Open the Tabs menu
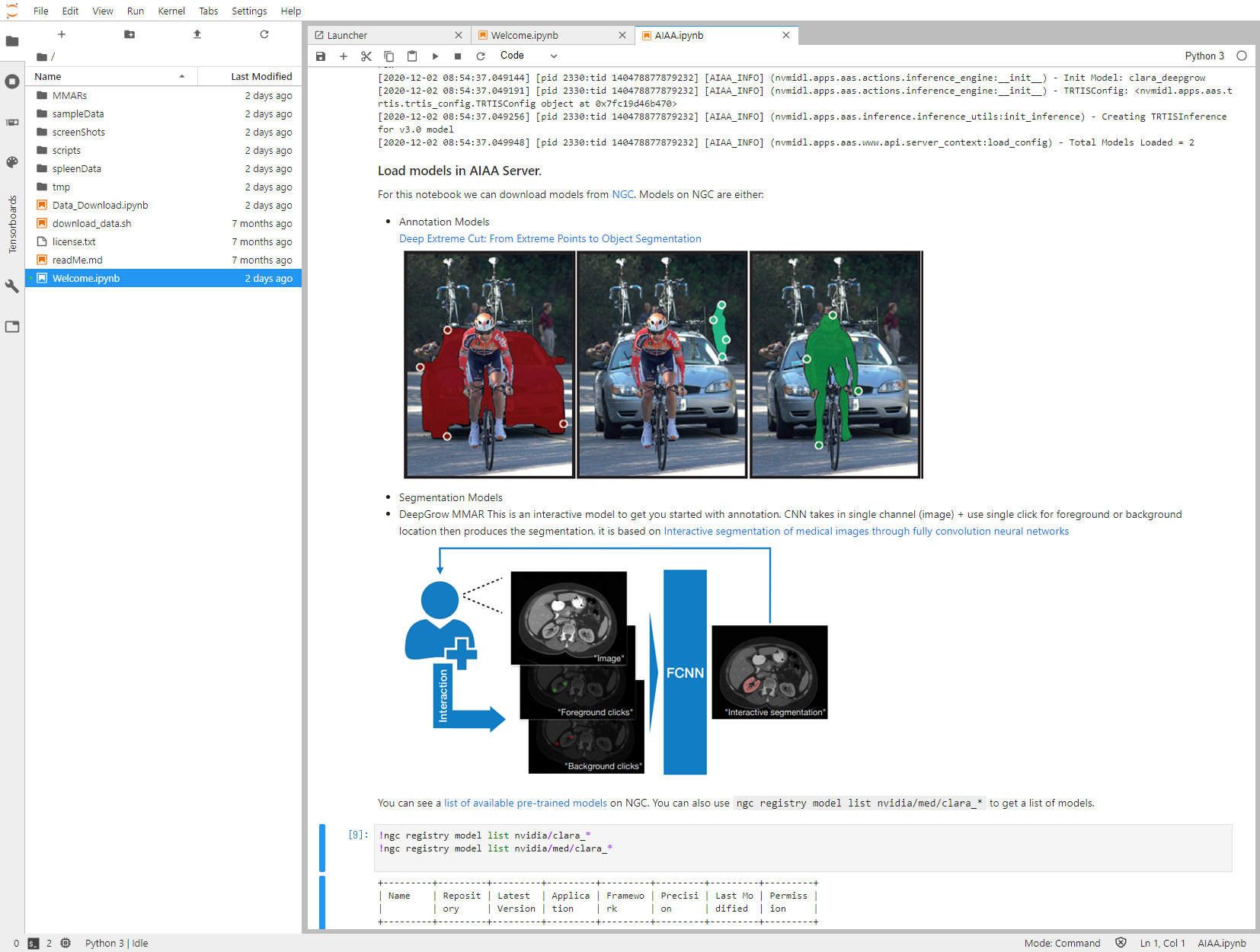The height and width of the screenshot is (952, 1260). (209, 11)
